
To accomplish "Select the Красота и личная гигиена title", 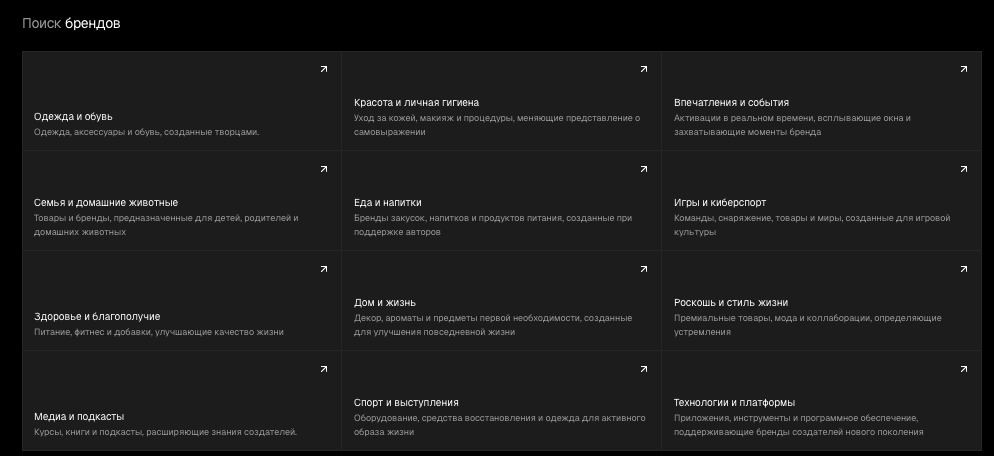I will click(416, 102).
